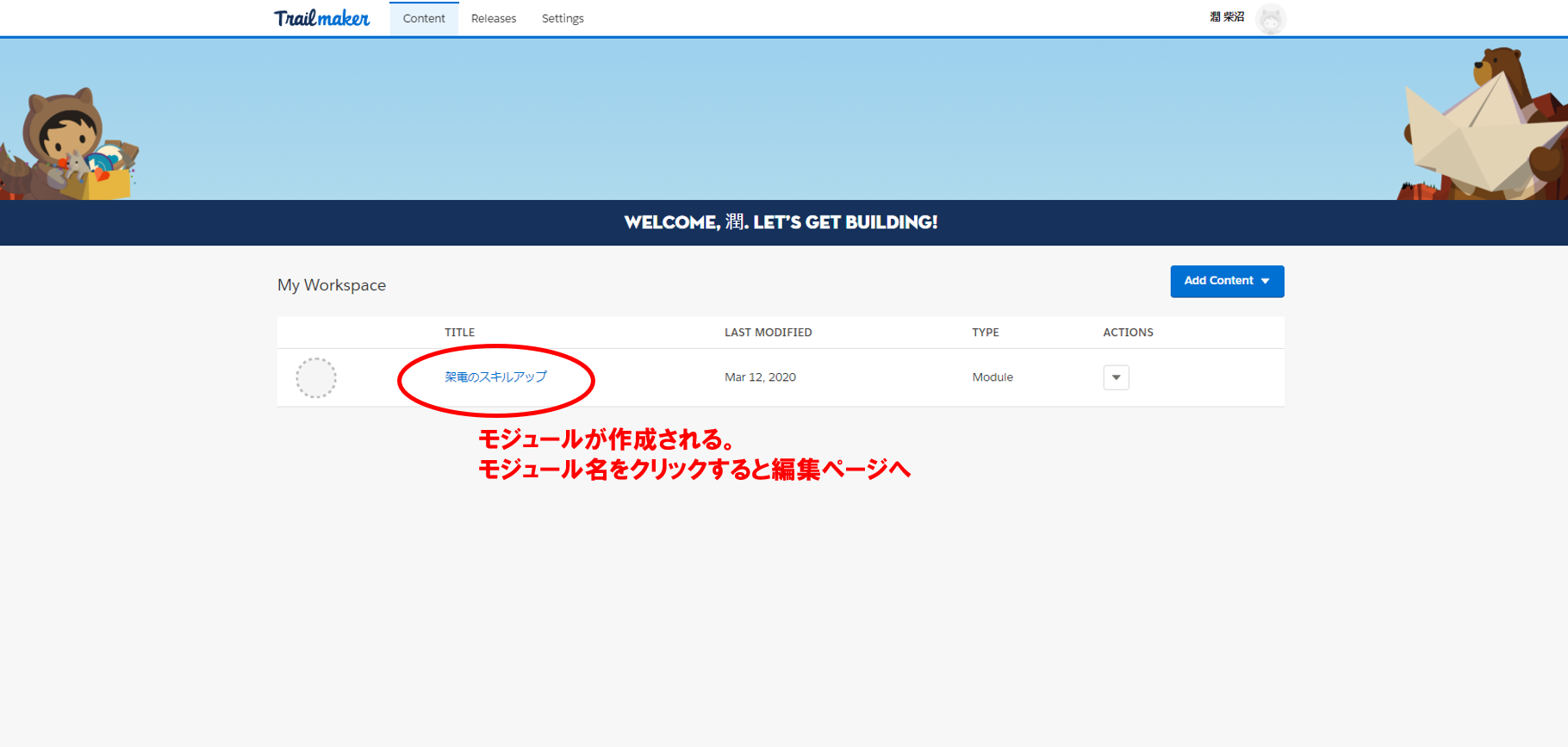Click the My Workspace heading

point(332,285)
